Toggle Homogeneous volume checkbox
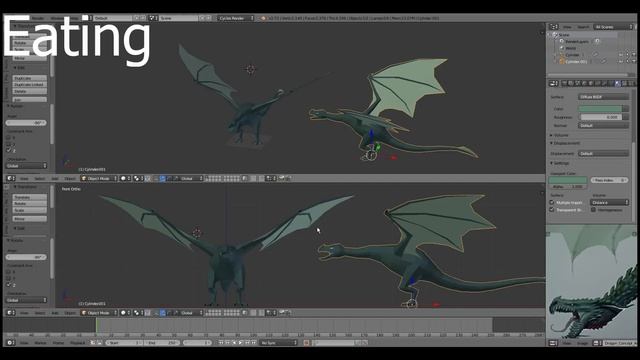Image resolution: width=640 pixels, height=360 pixels. point(593,210)
